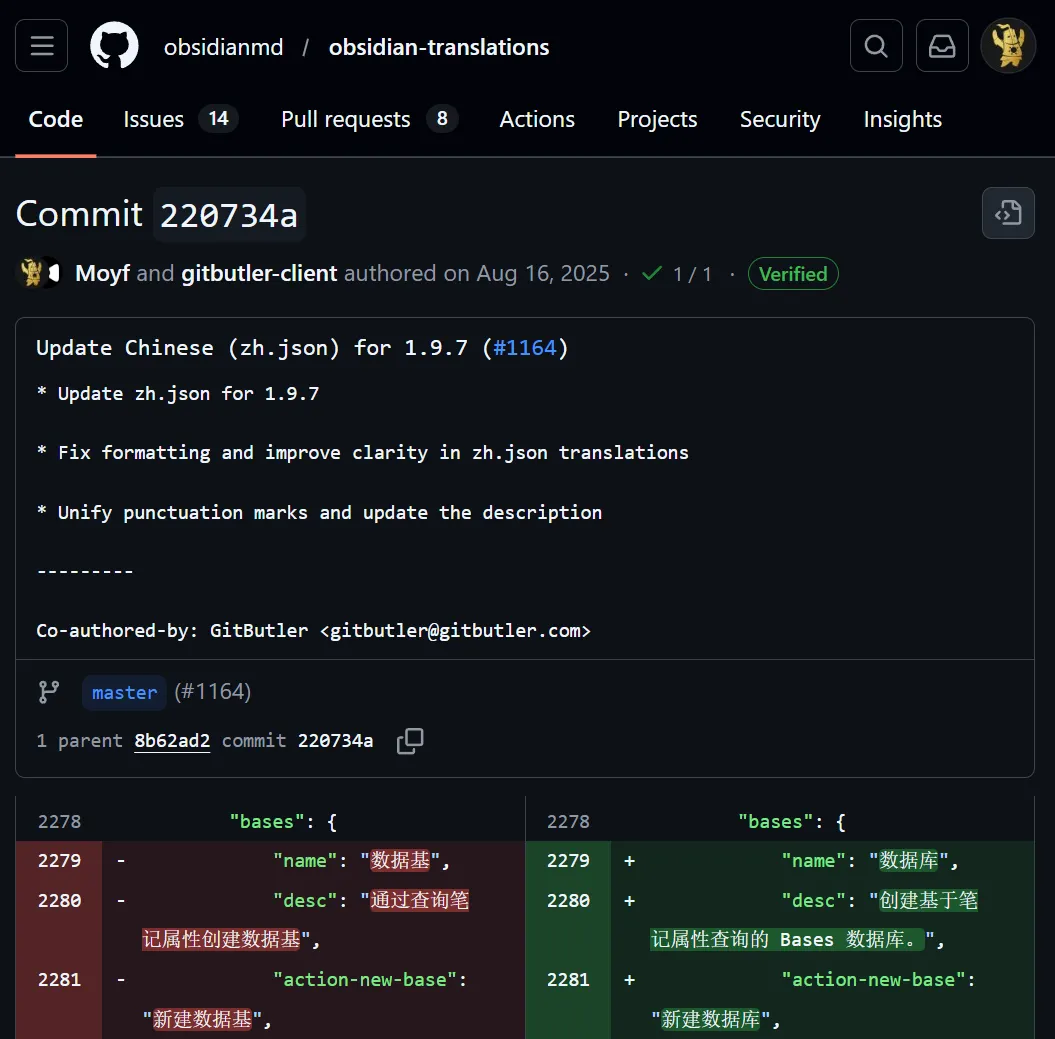
Task: Click the browse files icon button
Action: [1007, 213]
